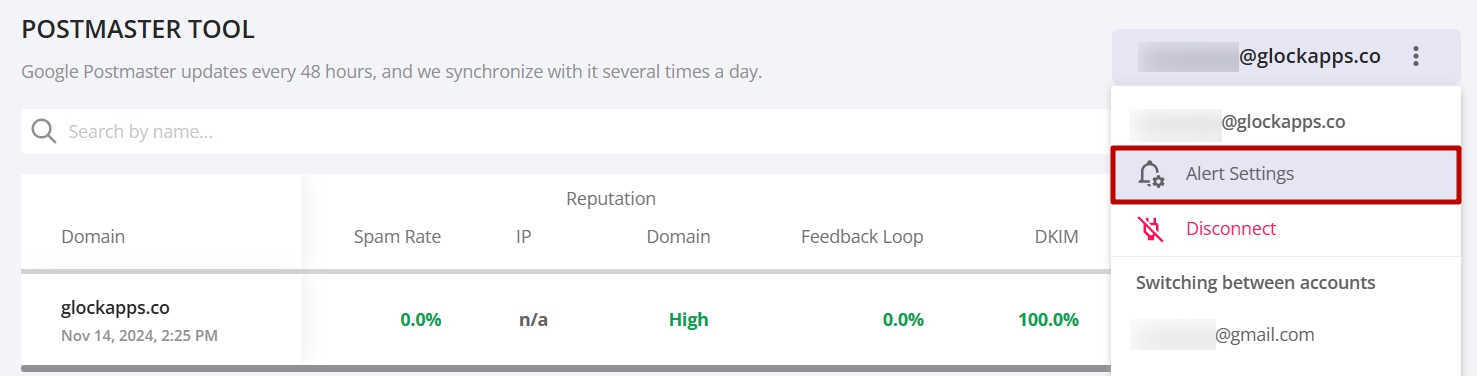
Task: Open the three-dot account menu
Action: pos(1415,57)
